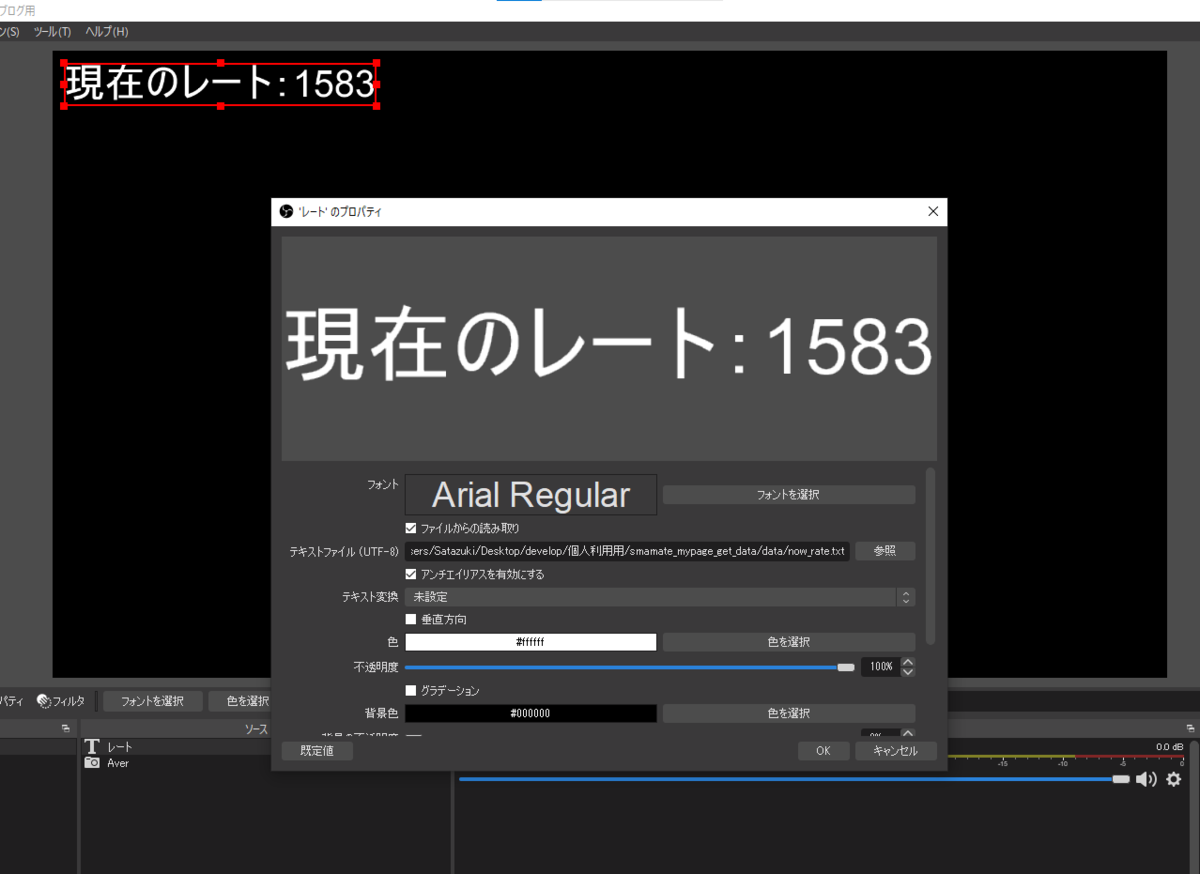Toggle アンチエイリアスを有効にする checkbox
The width and height of the screenshot is (1200, 874).
click(x=411, y=574)
